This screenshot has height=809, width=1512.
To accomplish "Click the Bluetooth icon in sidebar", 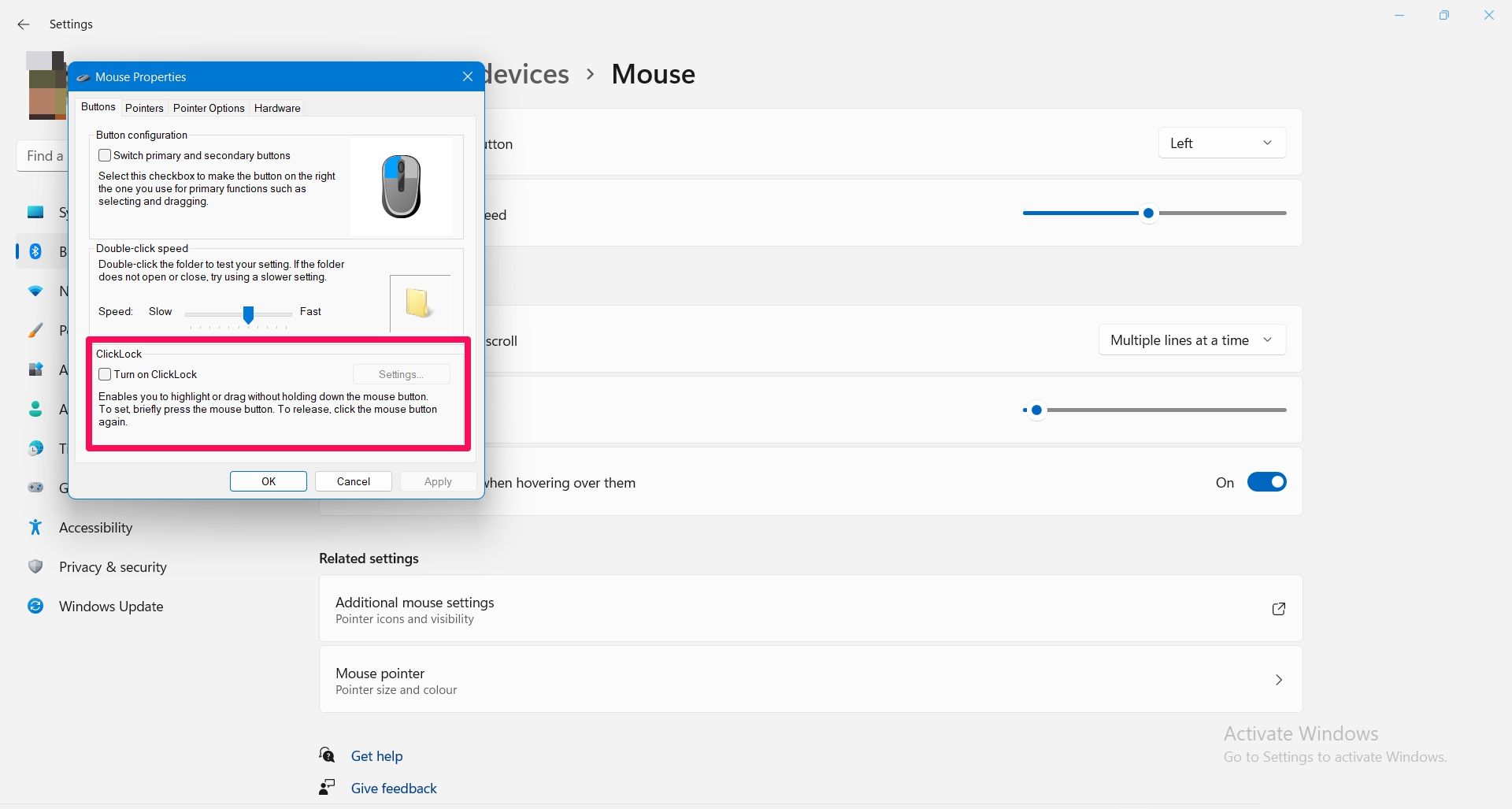I will point(35,251).
